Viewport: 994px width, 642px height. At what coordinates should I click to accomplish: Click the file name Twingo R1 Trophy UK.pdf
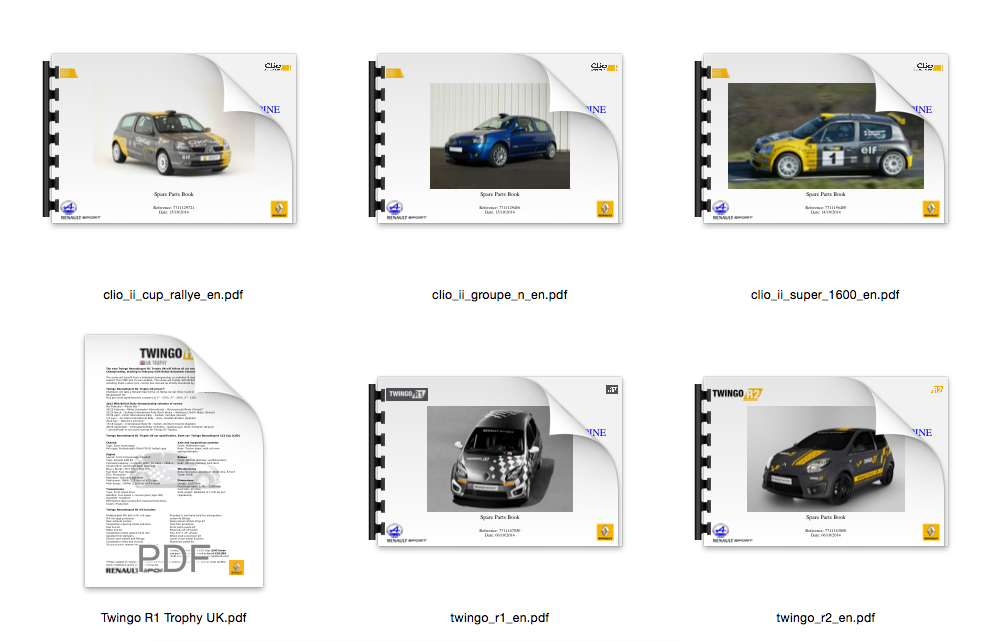tap(174, 617)
